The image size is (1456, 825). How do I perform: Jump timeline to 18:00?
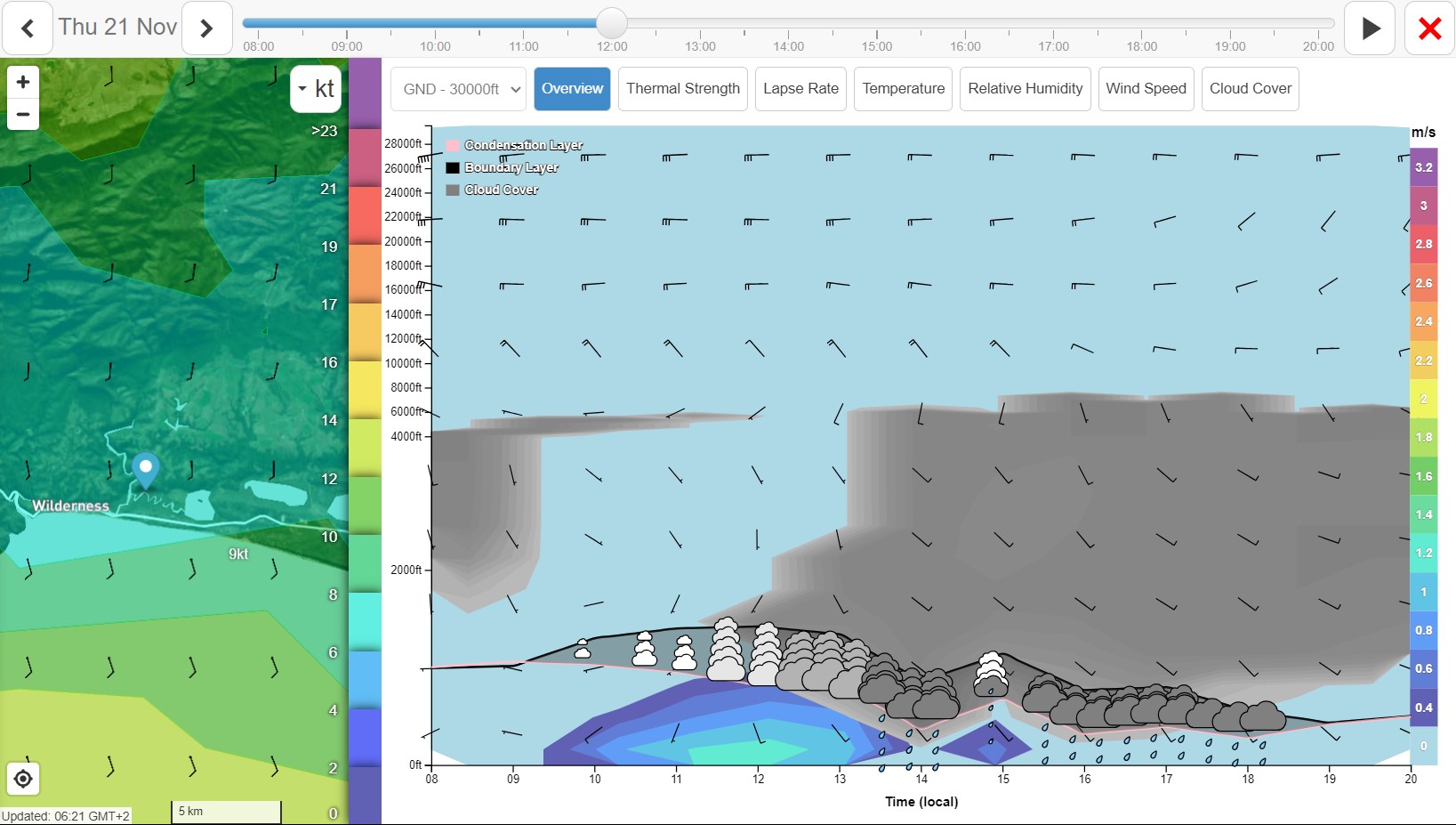(1142, 46)
